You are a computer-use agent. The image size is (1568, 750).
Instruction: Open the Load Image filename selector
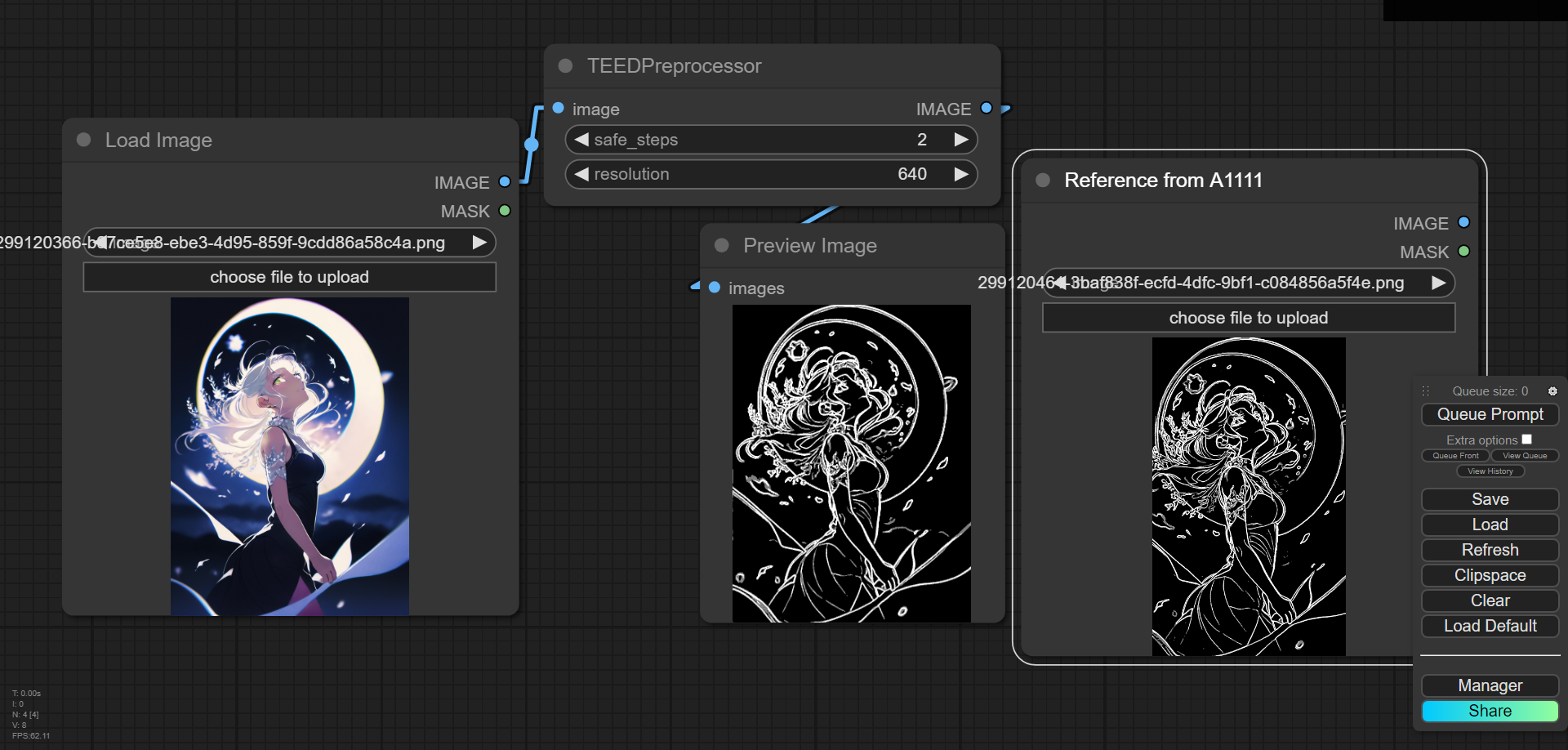(x=290, y=243)
